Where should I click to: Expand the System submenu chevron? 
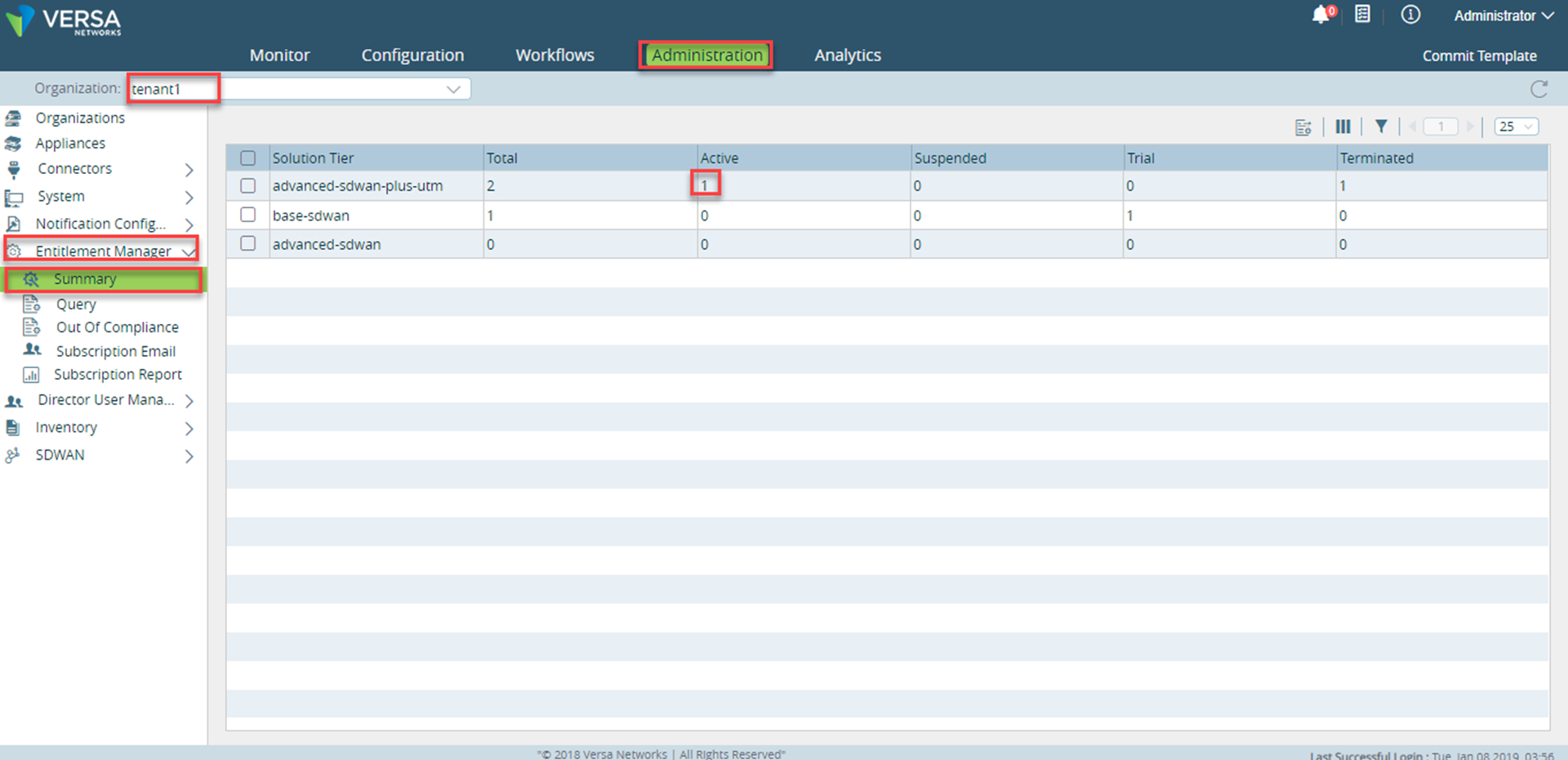pyautogui.click(x=189, y=198)
